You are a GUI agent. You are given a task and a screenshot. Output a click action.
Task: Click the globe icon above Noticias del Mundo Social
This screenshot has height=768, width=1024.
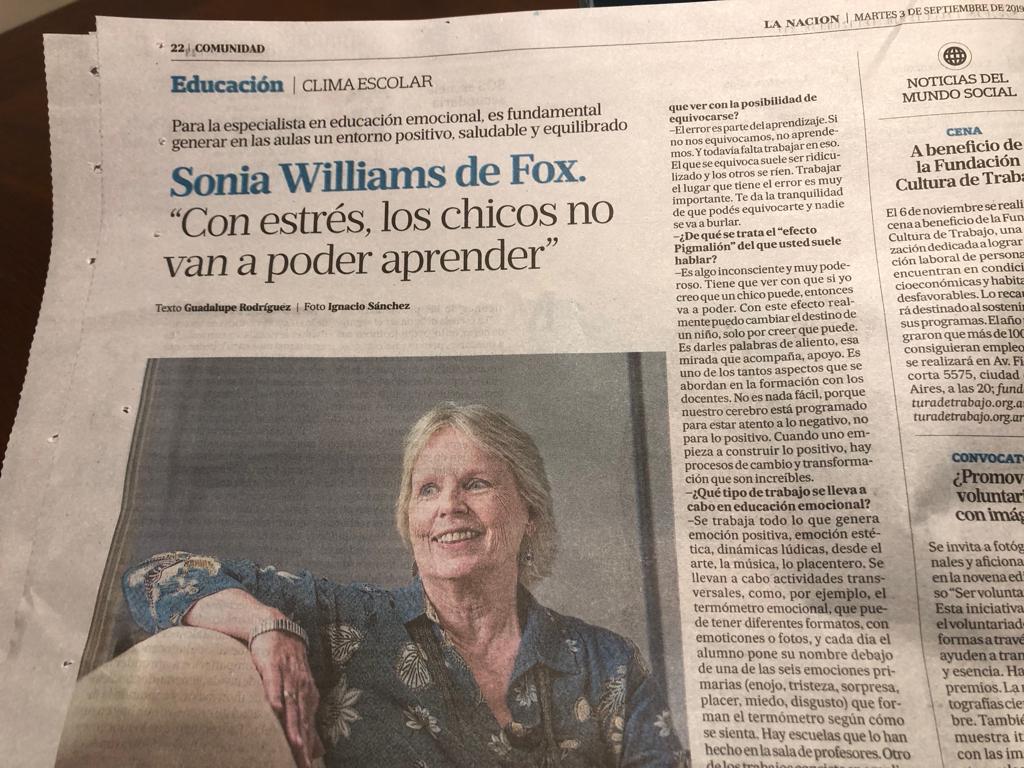pos(955,56)
